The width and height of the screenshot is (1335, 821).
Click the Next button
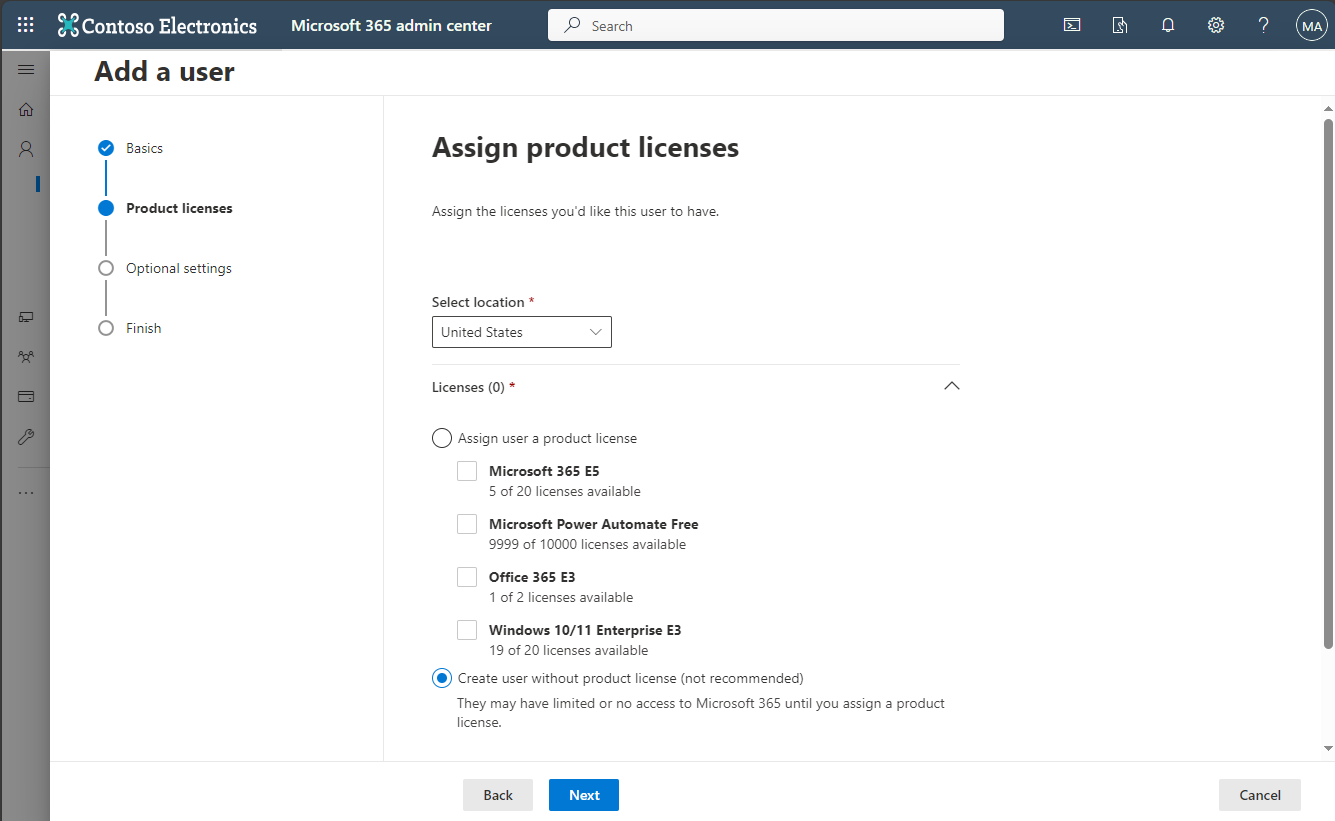[584, 795]
